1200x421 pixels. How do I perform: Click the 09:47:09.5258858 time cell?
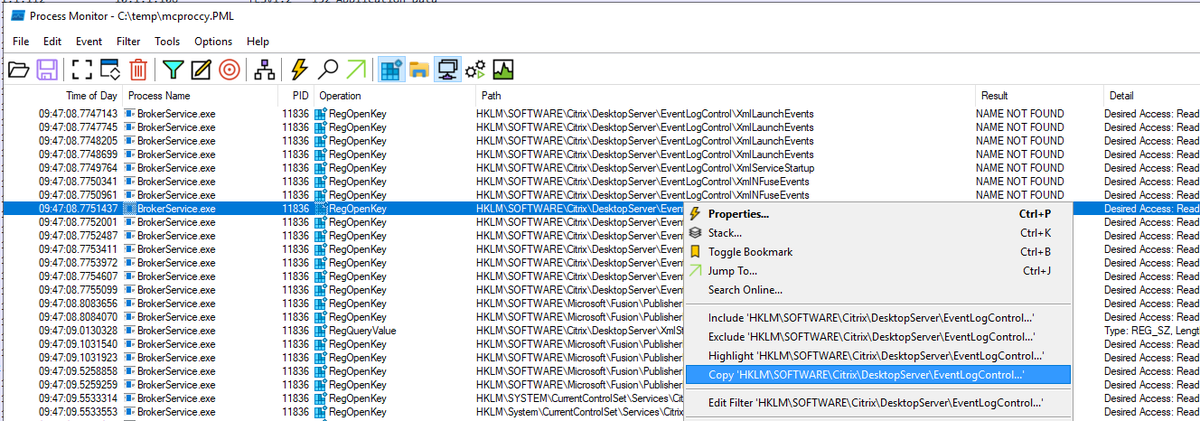(78, 371)
